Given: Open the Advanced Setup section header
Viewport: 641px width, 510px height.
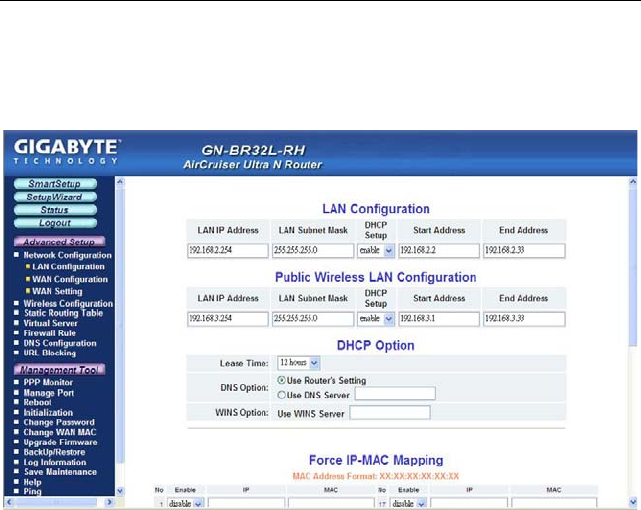Looking at the screenshot, I should point(59,242).
